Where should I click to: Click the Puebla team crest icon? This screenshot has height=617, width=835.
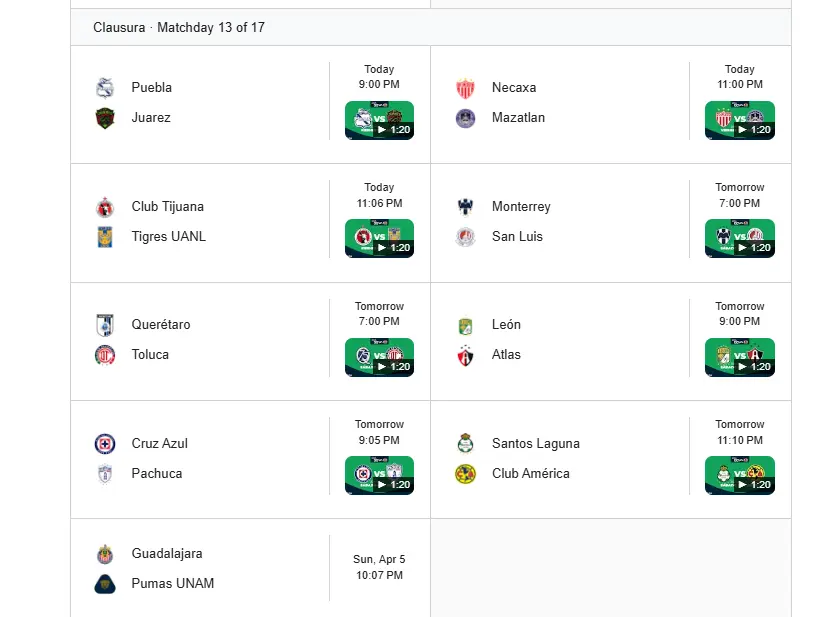pyautogui.click(x=105, y=87)
